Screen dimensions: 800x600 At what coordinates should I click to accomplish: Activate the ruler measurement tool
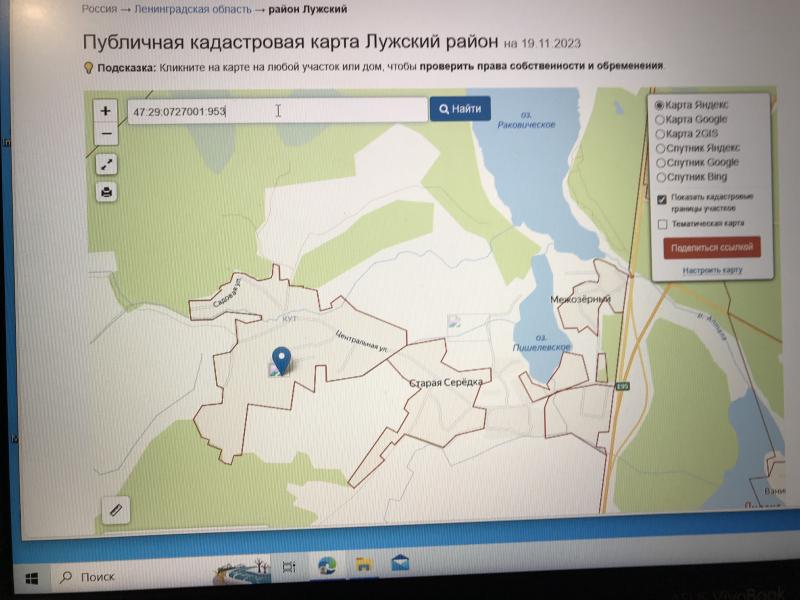point(116,510)
